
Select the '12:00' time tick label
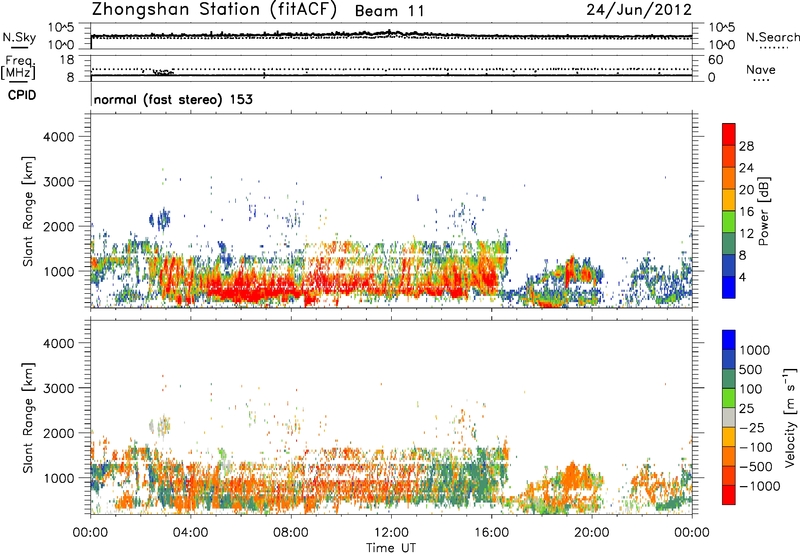(391, 533)
